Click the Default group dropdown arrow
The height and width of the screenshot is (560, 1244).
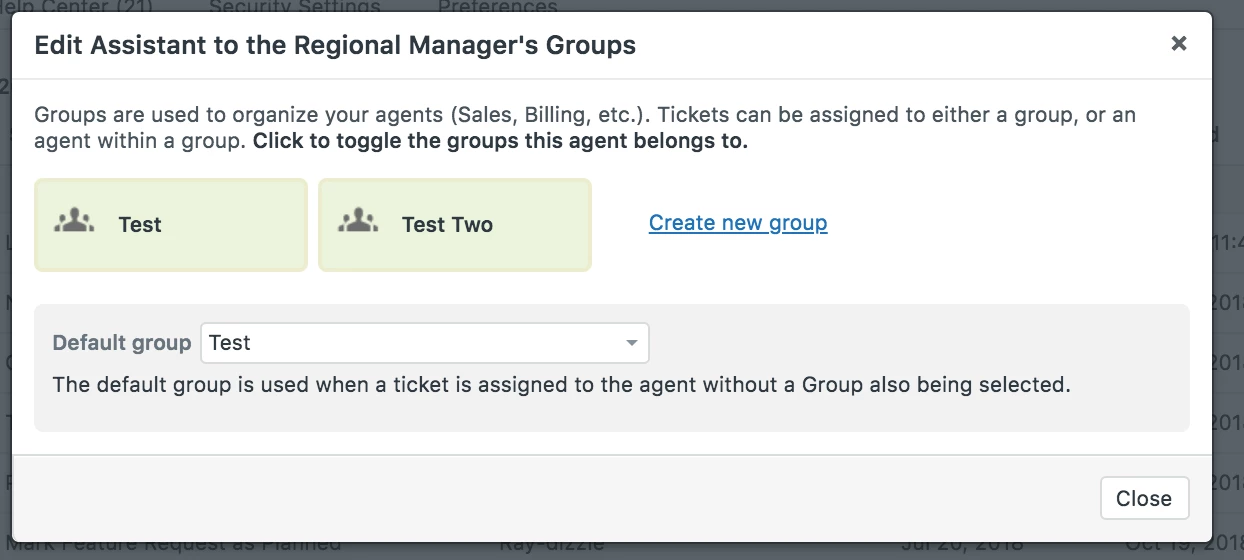(631, 343)
